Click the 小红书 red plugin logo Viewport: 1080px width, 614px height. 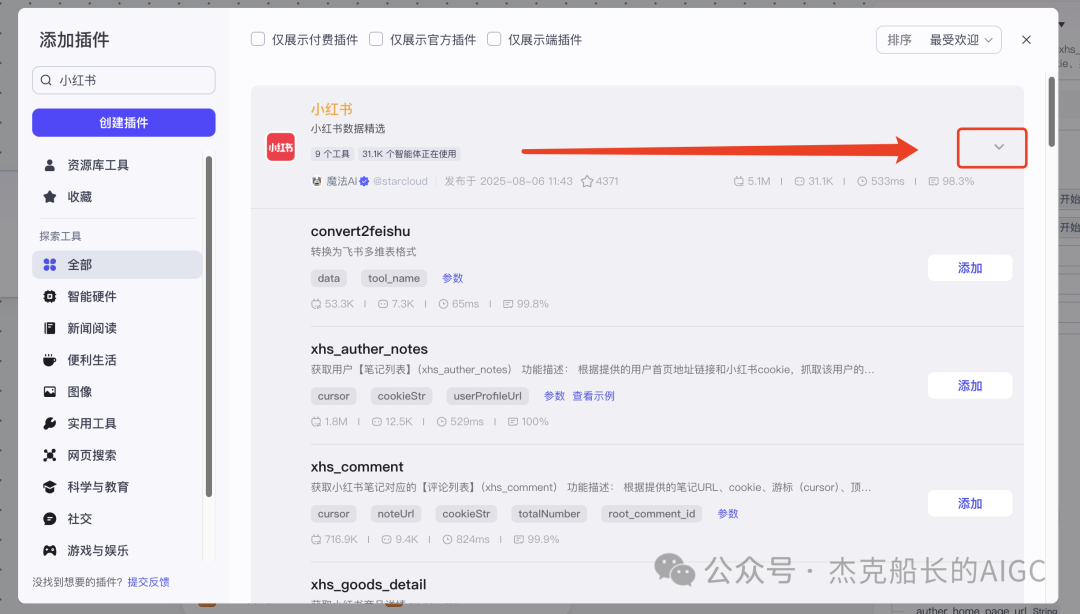281,147
